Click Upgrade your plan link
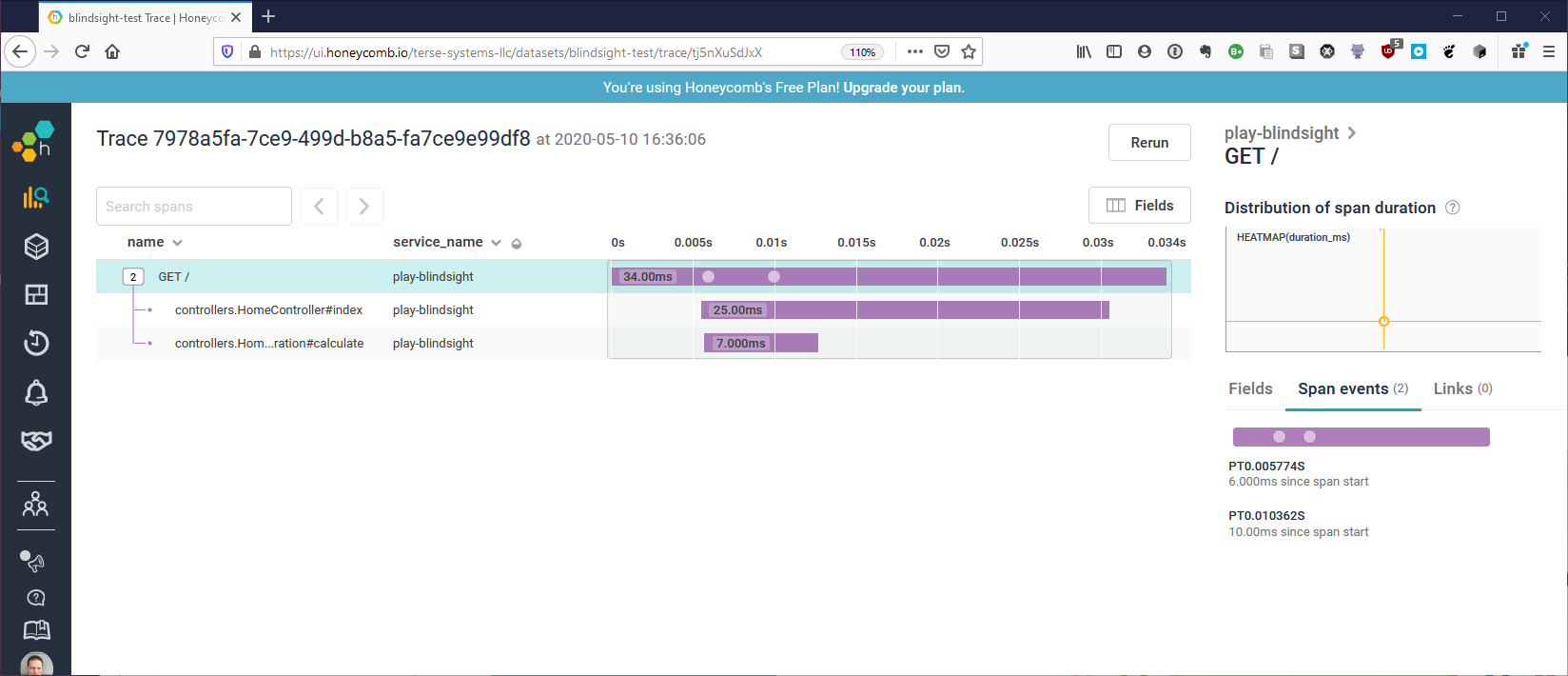Viewport: 1568px width, 676px height. click(x=904, y=88)
